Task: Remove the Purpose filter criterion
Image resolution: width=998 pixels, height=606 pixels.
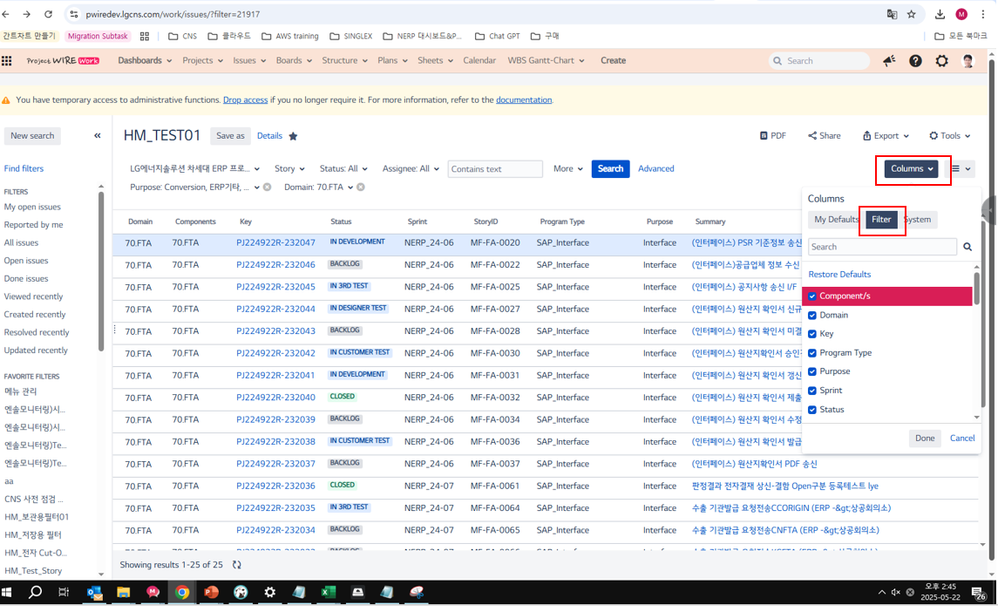Action: click(x=267, y=187)
